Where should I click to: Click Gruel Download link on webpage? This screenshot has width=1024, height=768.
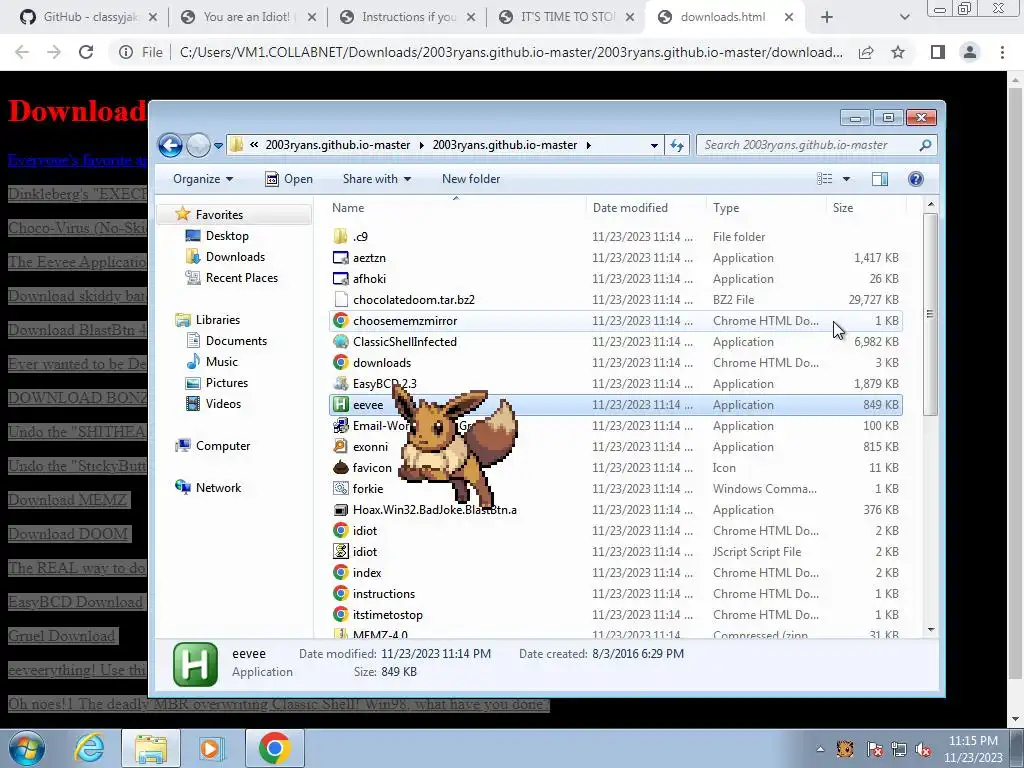click(x=63, y=635)
